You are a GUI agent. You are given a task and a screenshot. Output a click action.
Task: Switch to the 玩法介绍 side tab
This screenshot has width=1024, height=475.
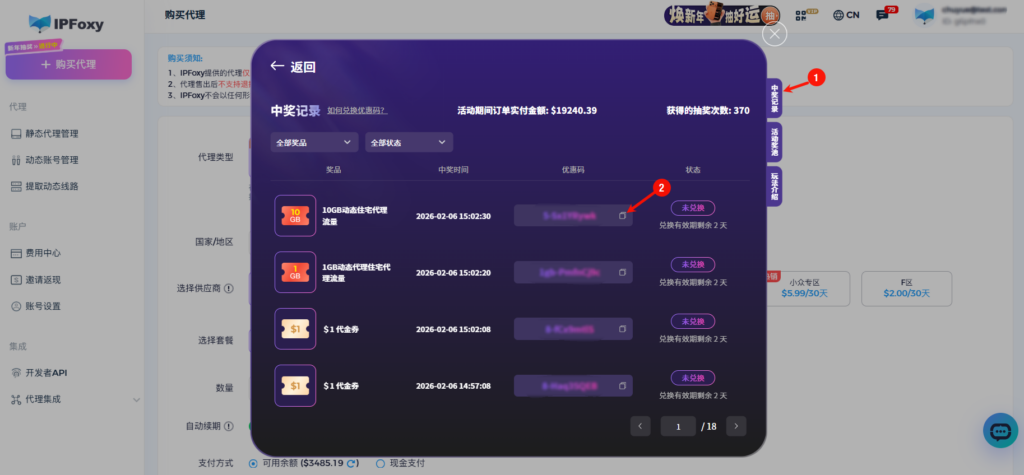tap(775, 185)
